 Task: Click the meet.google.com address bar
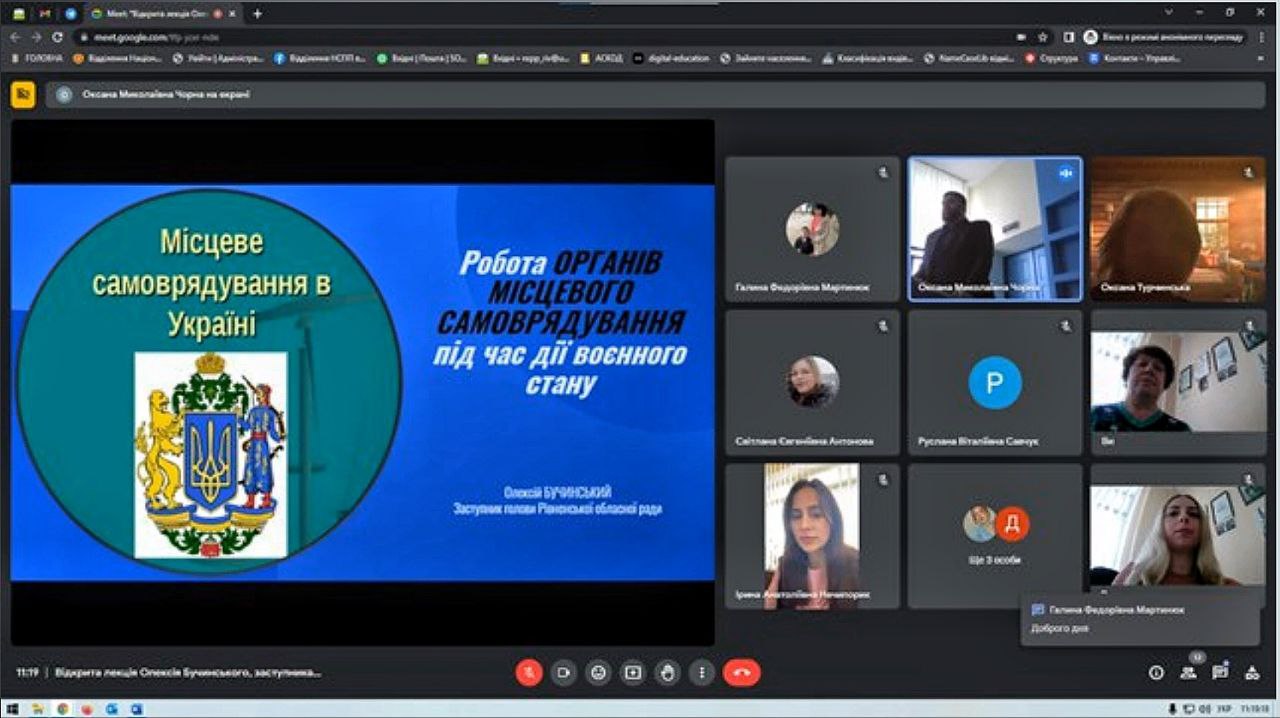540,36
